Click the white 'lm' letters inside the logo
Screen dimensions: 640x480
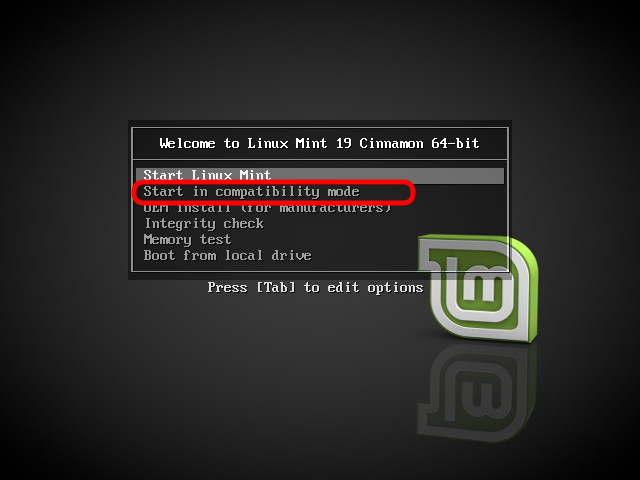tap(473, 282)
